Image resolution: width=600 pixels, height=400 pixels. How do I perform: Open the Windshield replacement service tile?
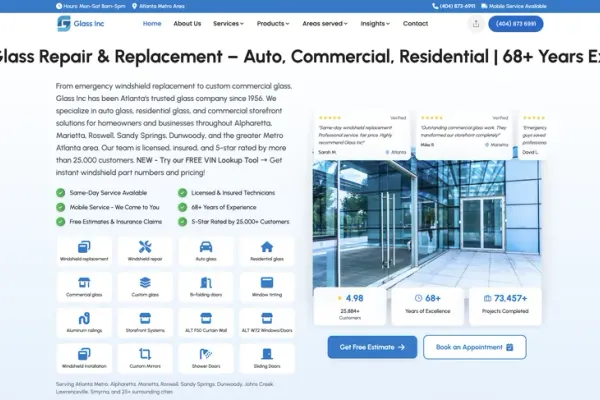84,251
